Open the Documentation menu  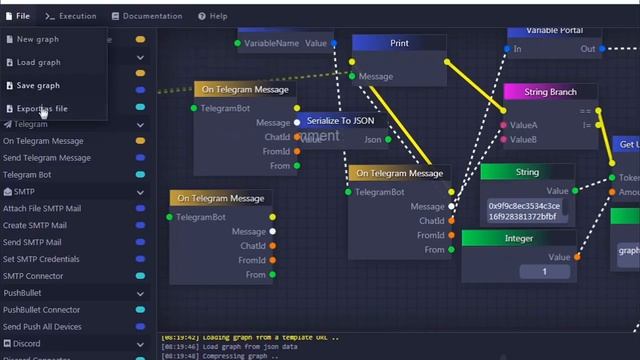click(147, 16)
